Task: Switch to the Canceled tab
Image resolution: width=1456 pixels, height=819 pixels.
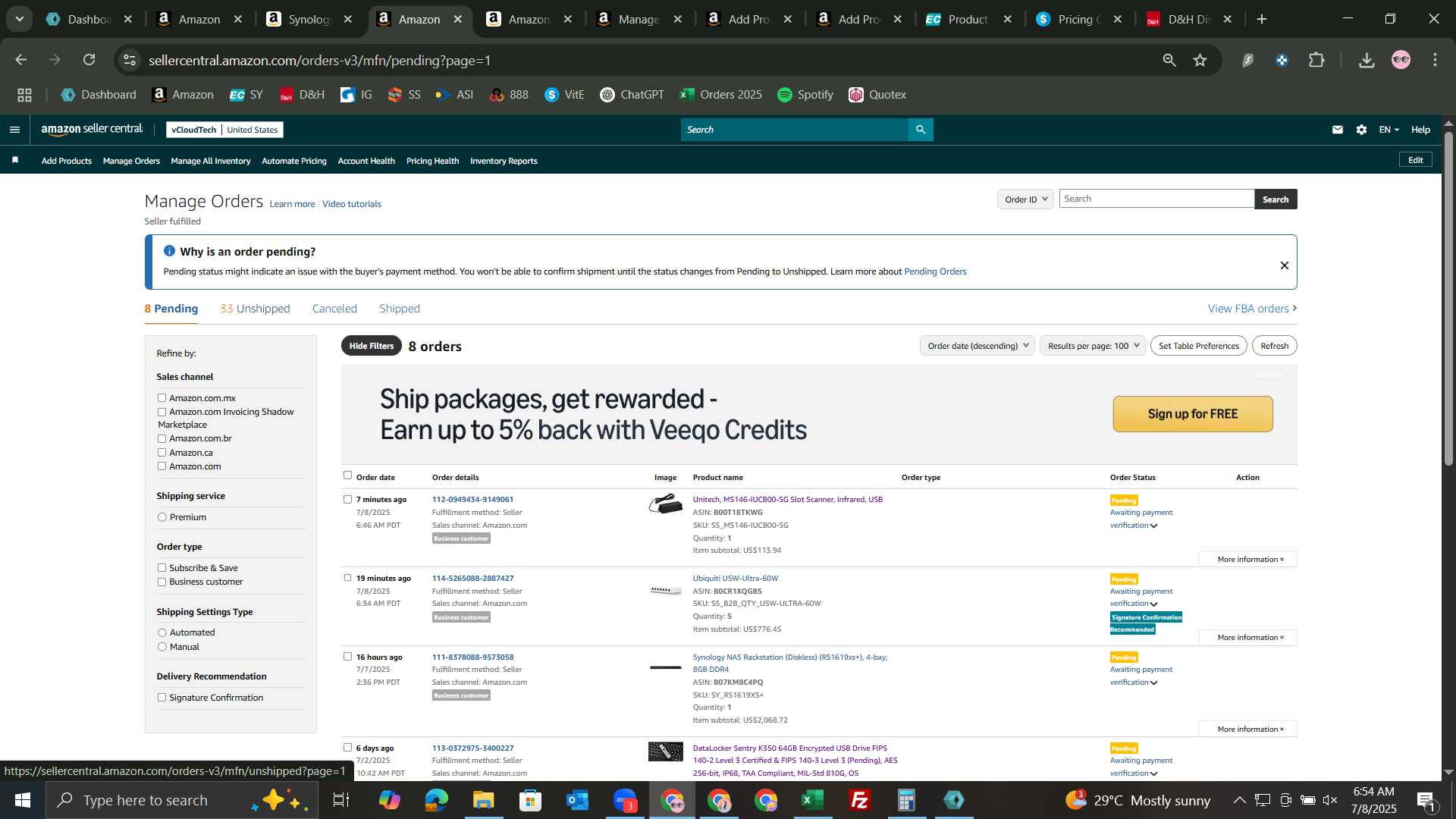Action: point(334,309)
